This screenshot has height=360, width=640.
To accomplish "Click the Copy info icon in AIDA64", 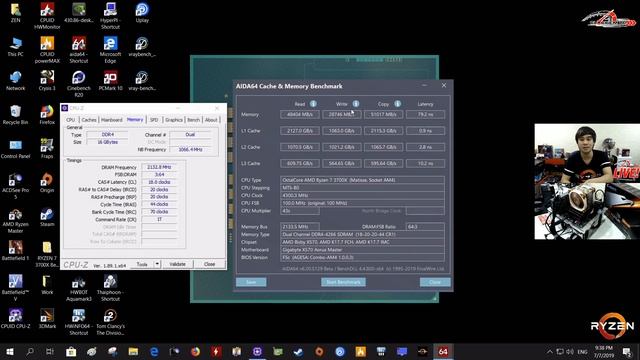I will [398, 104].
